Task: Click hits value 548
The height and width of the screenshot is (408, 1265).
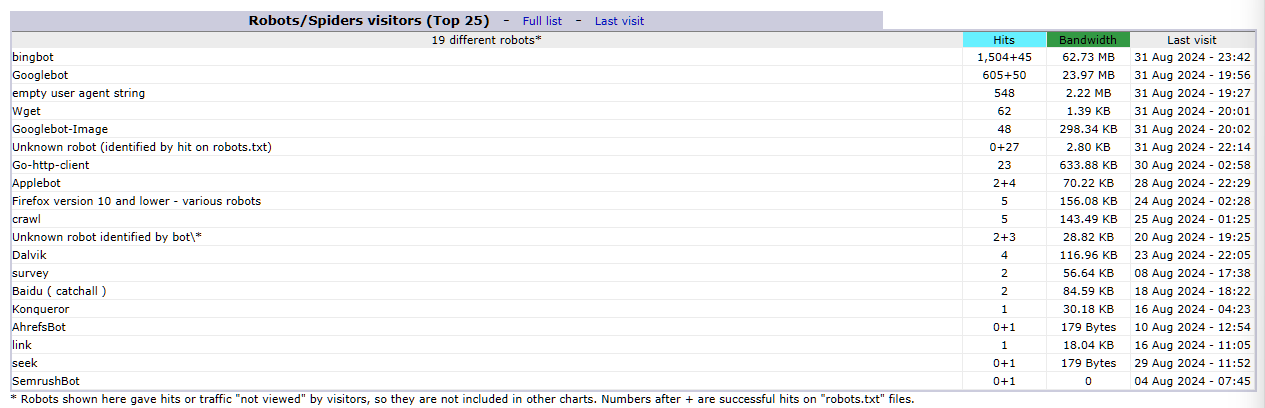Action: 1004,93
